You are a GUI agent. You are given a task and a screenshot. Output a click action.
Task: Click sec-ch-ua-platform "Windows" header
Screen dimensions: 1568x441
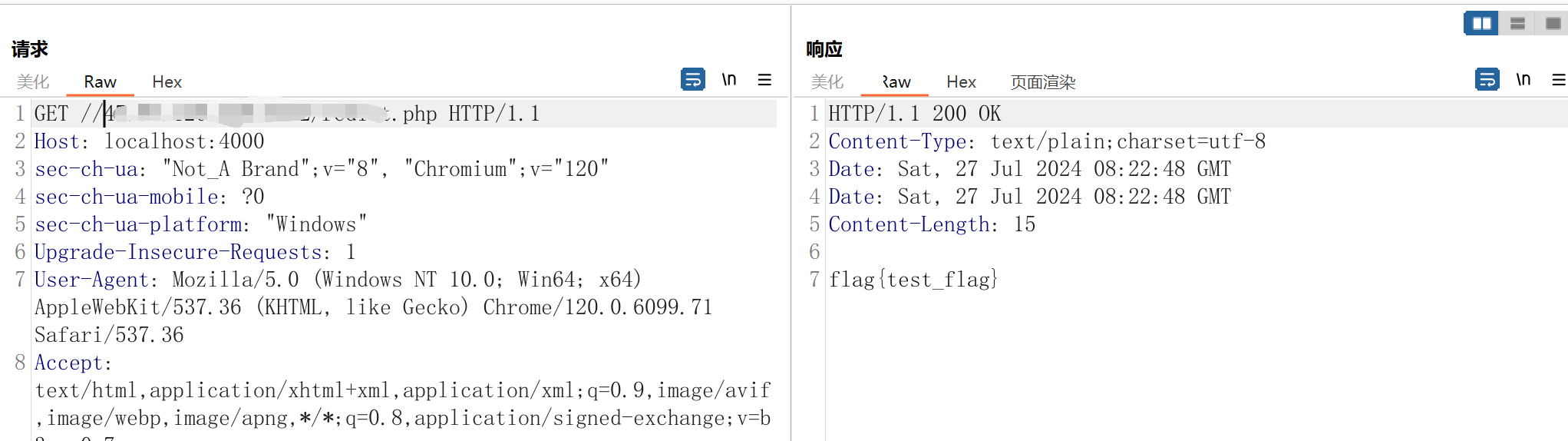[x=200, y=224]
